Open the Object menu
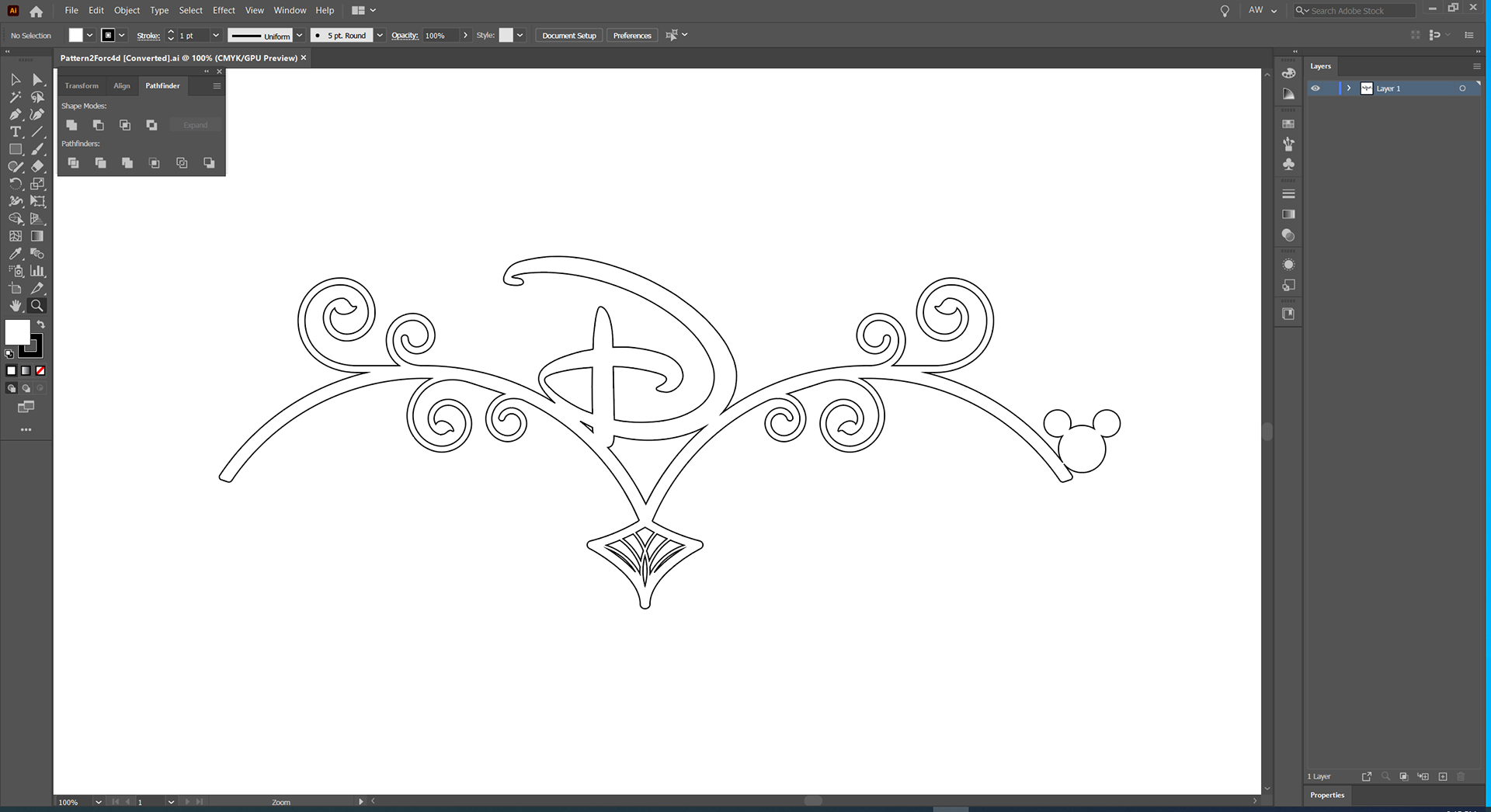This screenshot has width=1491, height=812. pyautogui.click(x=127, y=11)
